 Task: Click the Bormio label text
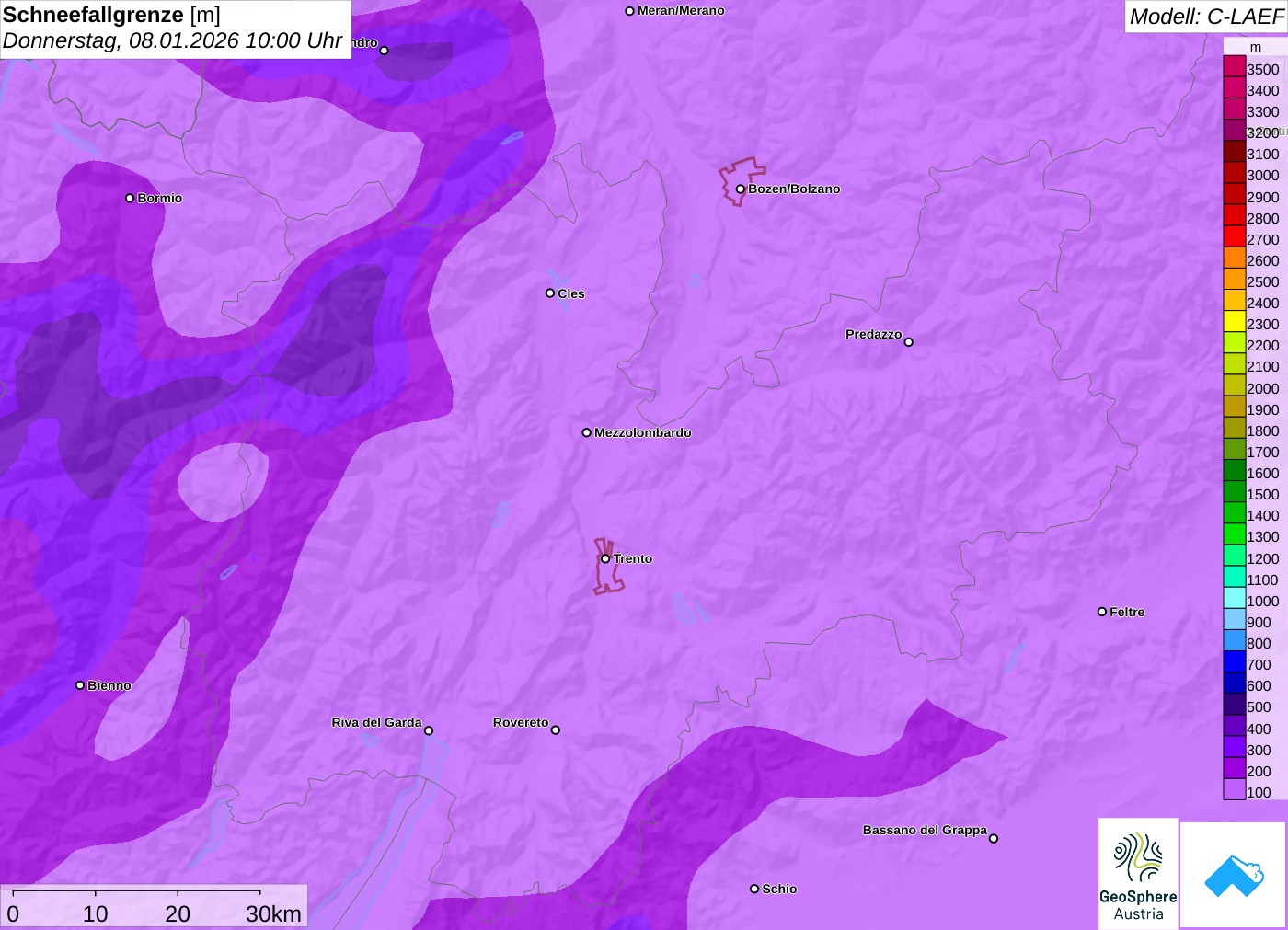pos(160,198)
